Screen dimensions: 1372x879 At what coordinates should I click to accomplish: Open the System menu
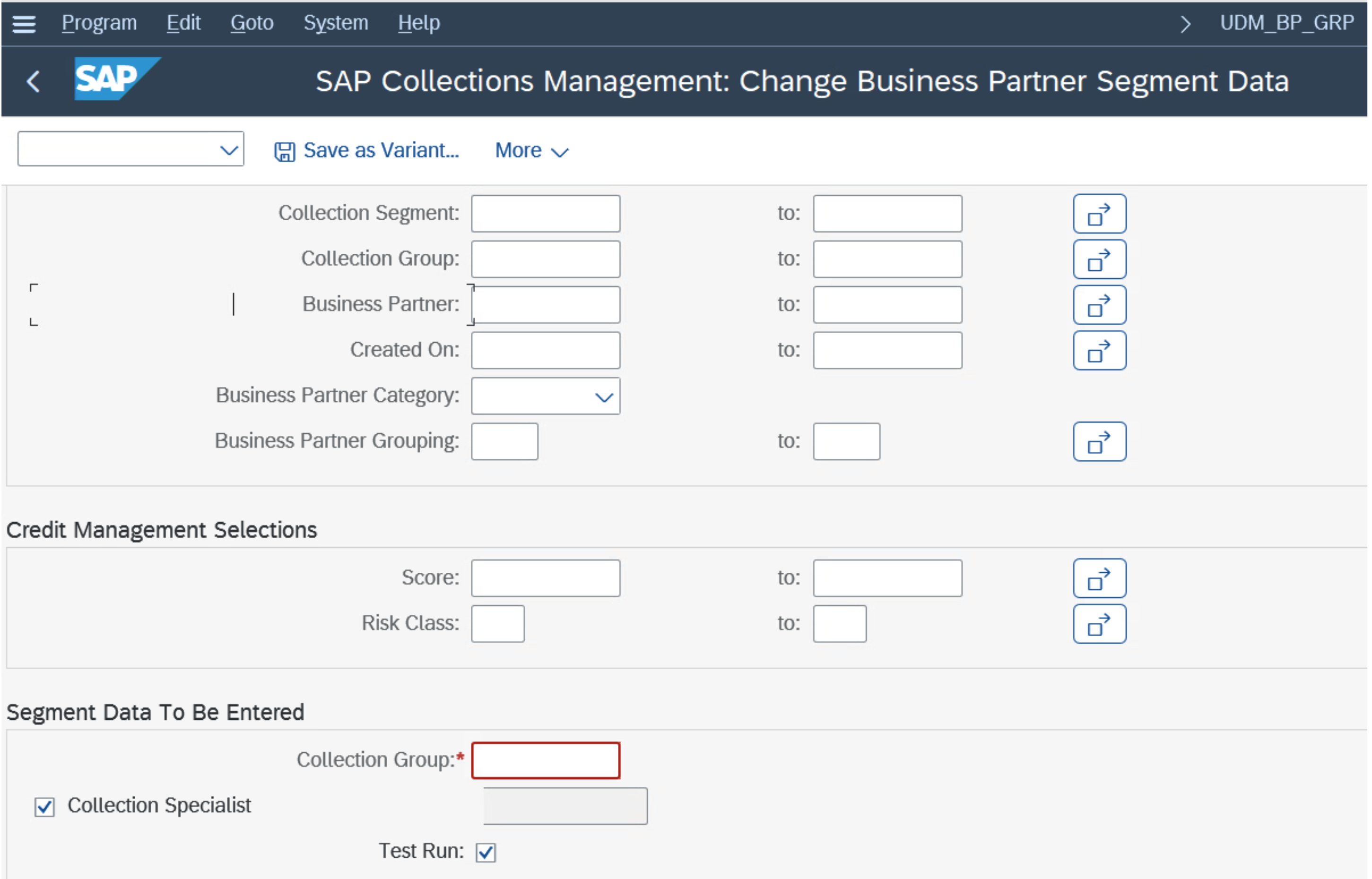click(x=335, y=23)
